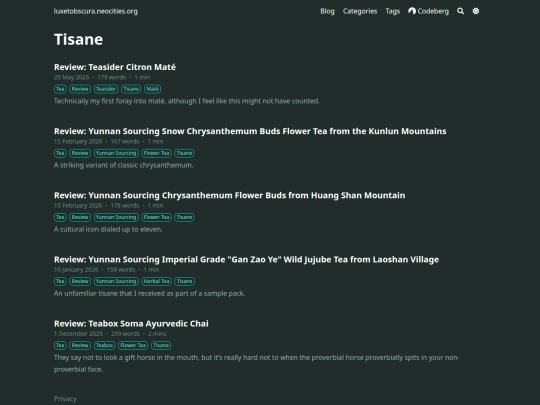Click summary starting 'They say not to look a gift horse'

(x=257, y=363)
